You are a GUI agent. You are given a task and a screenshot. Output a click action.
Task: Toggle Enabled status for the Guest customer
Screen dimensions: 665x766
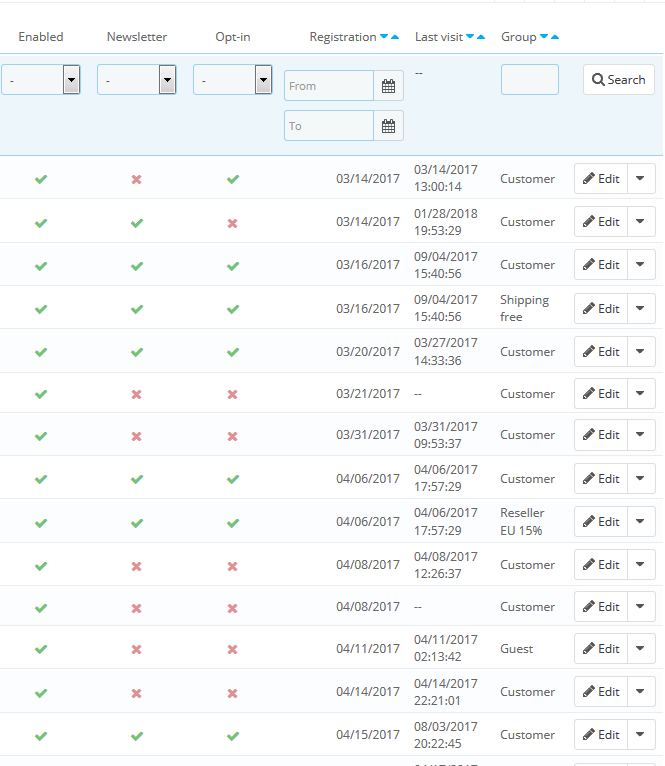coord(41,649)
